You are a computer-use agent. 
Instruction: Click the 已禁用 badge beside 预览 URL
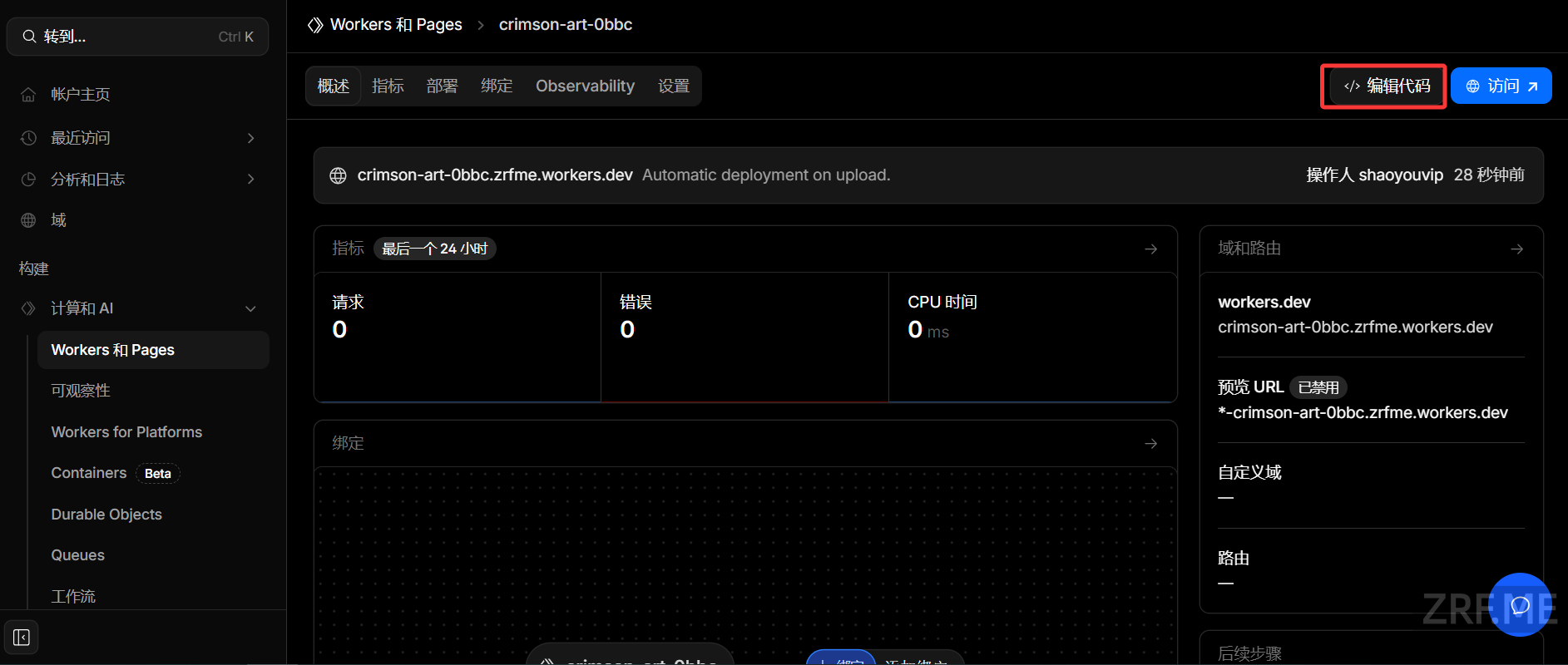coord(1318,387)
